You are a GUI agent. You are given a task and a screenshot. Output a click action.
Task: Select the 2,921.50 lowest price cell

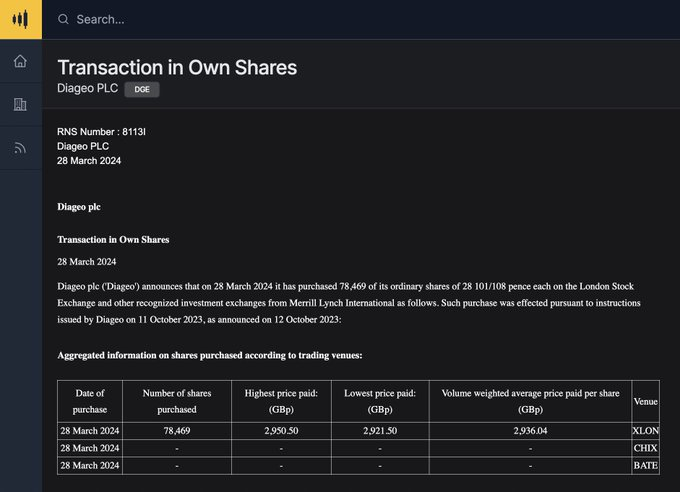tap(380, 431)
